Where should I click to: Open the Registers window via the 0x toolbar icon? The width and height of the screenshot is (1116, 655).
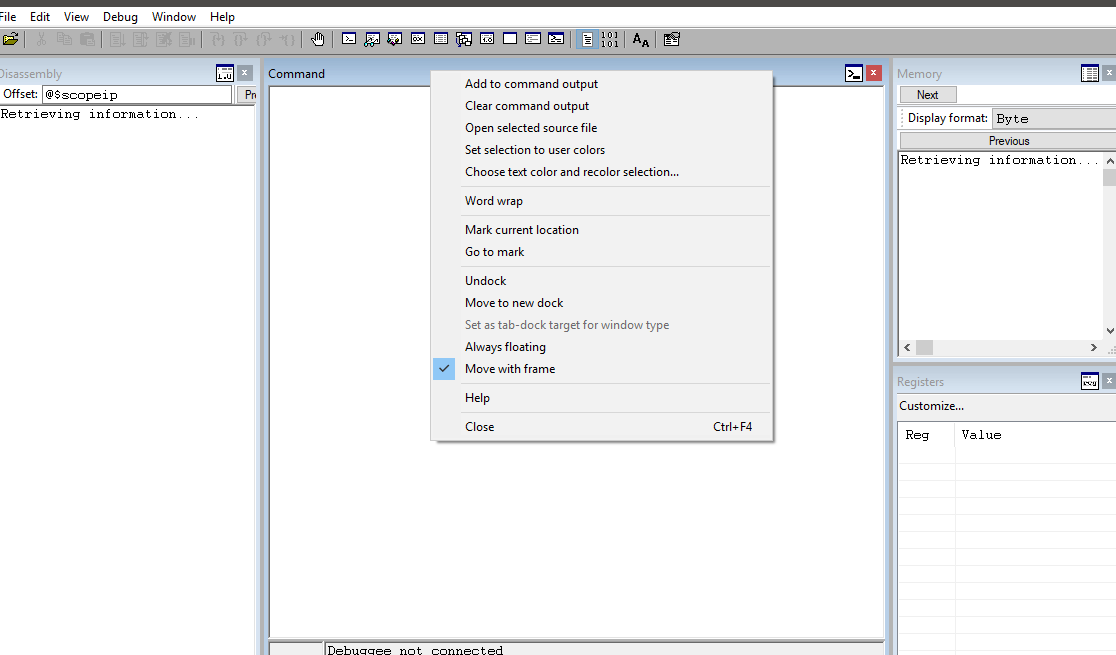point(418,39)
